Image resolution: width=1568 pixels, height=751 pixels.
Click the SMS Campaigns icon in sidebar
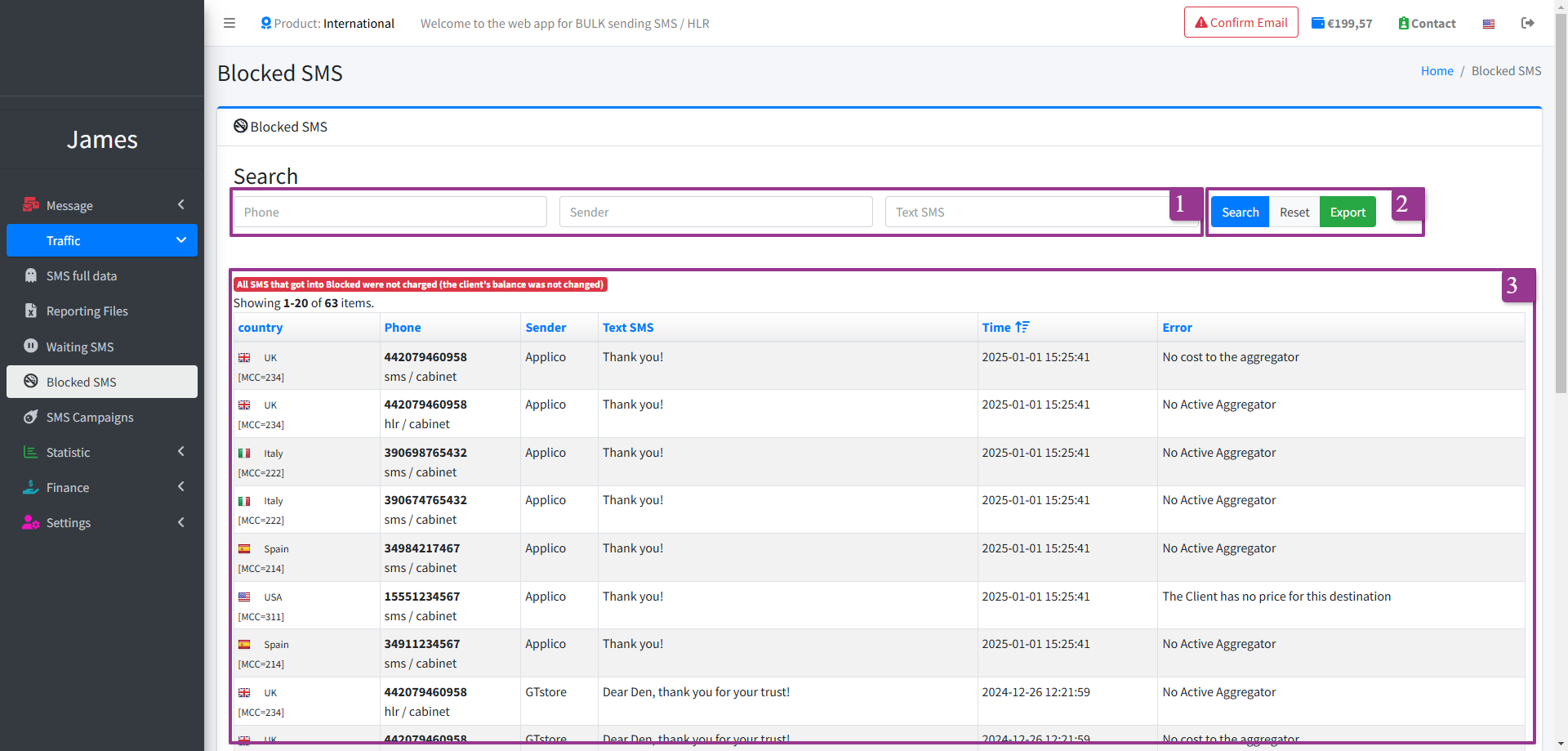(31, 417)
